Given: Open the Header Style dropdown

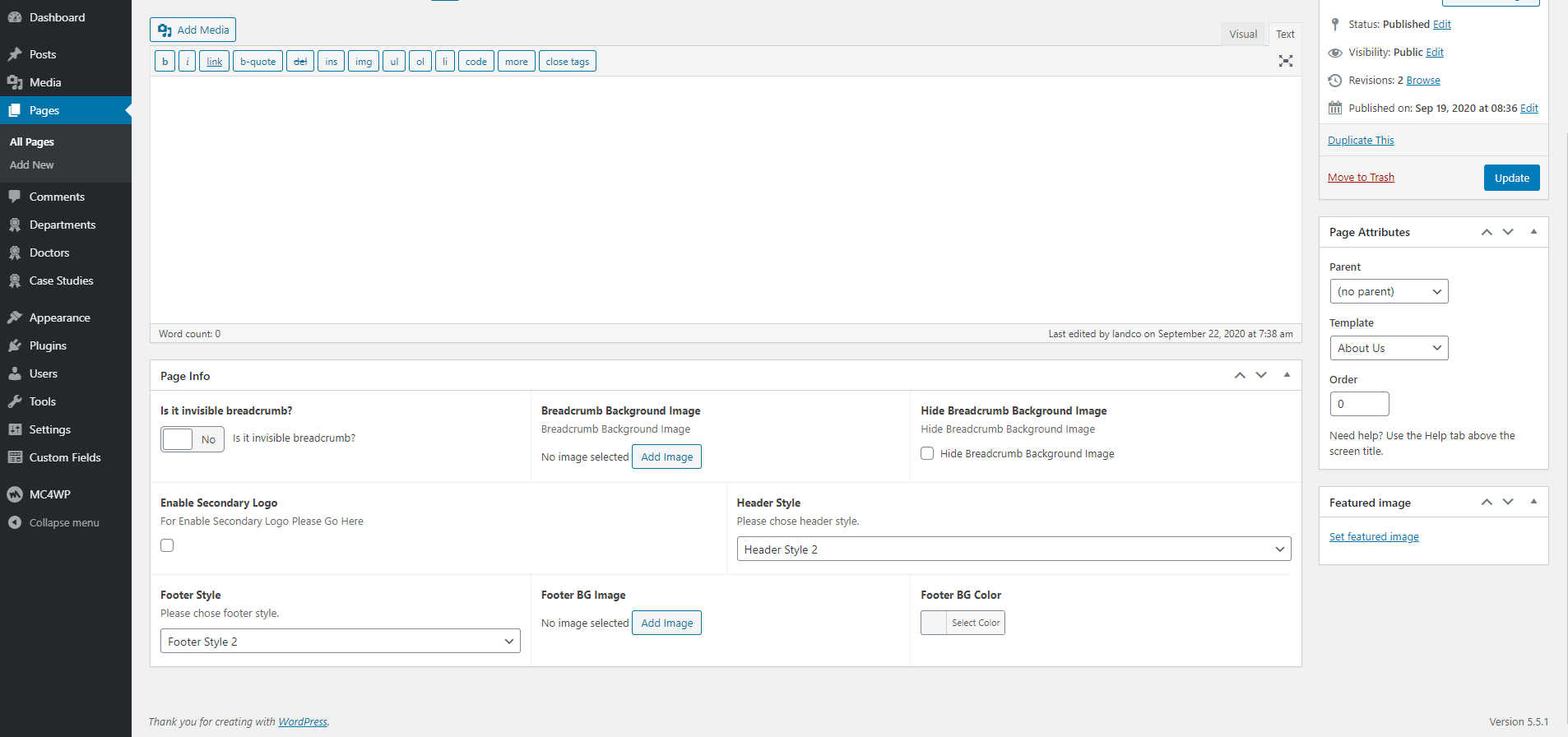Looking at the screenshot, I should [1013, 549].
